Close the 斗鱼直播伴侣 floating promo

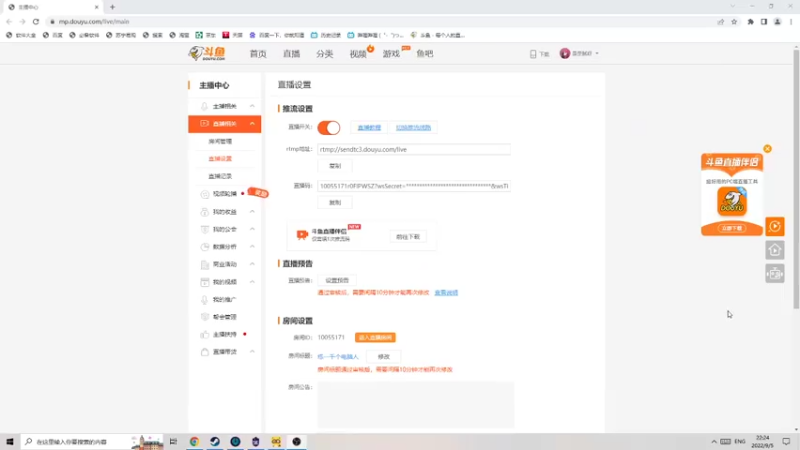tap(767, 149)
